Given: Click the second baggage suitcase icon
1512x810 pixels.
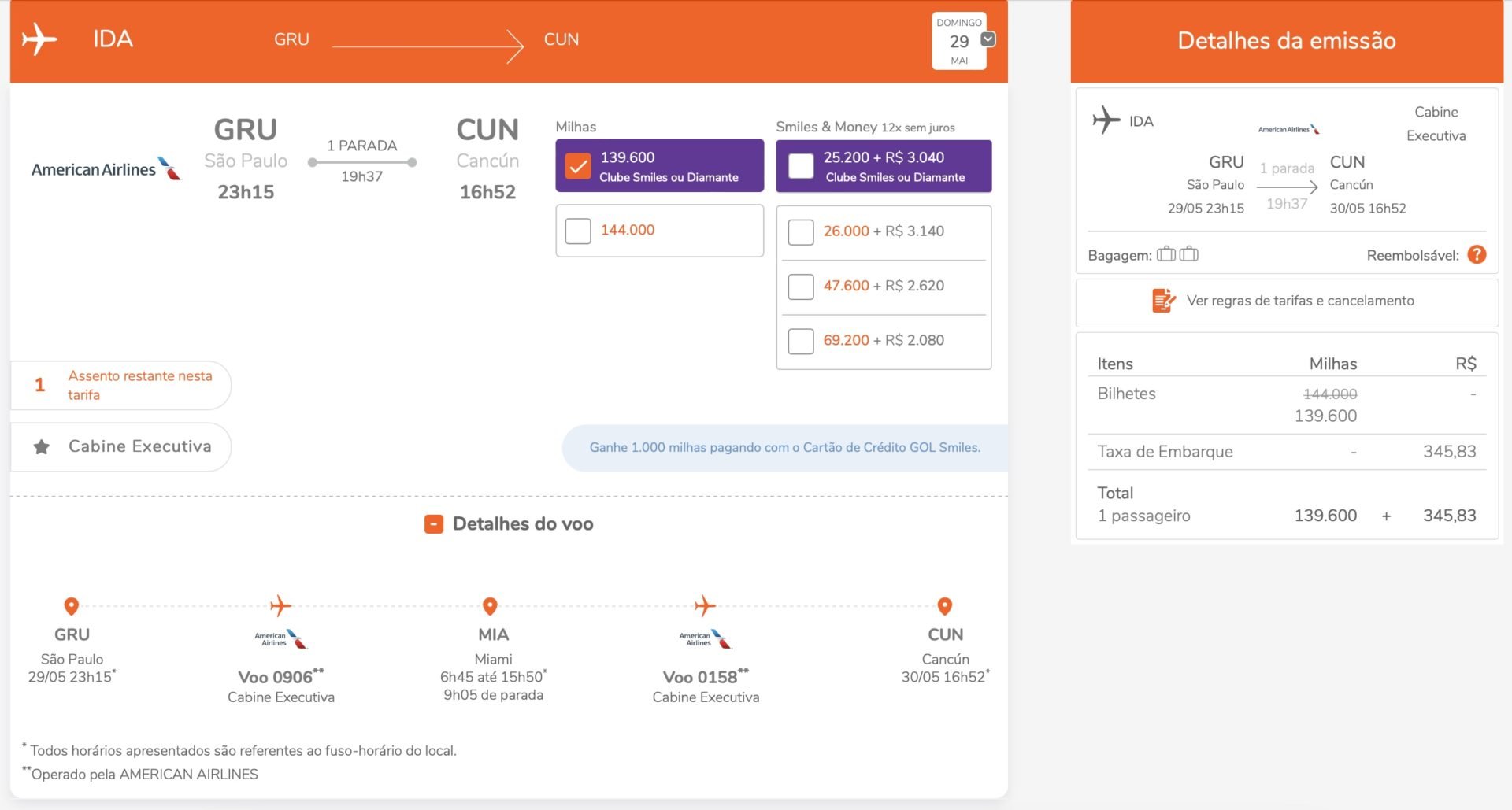Looking at the screenshot, I should coord(1189,254).
